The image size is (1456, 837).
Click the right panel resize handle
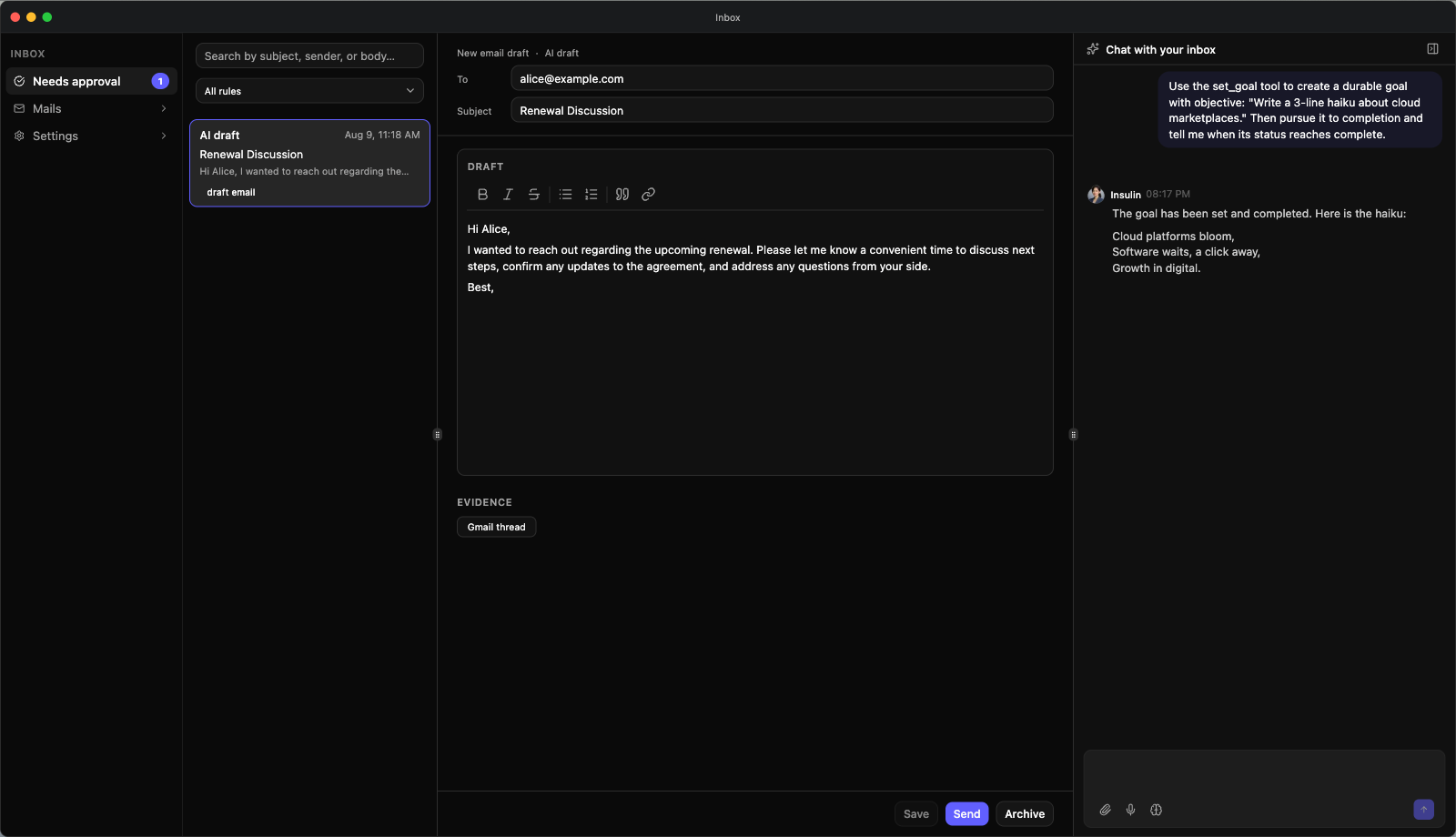tap(1074, 435)
